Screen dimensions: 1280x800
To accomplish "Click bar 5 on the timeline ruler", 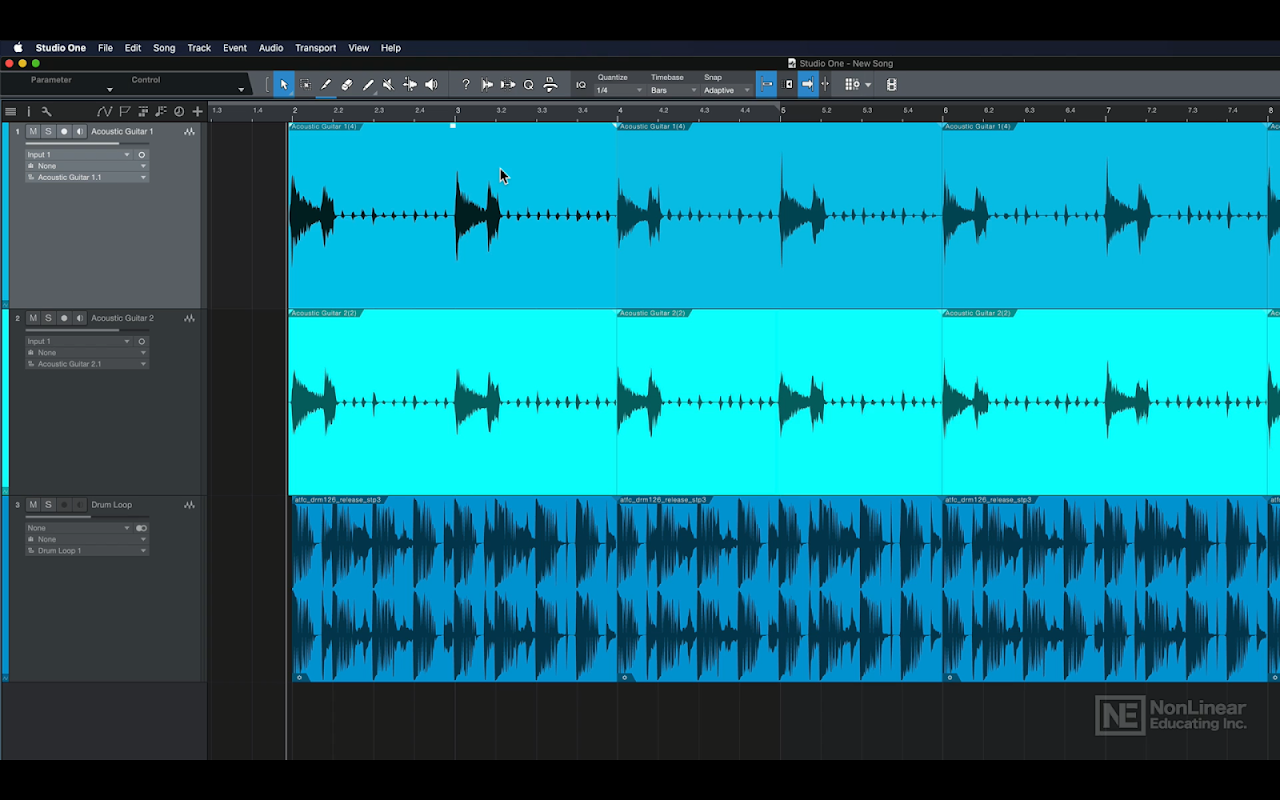I will [782, 111].
